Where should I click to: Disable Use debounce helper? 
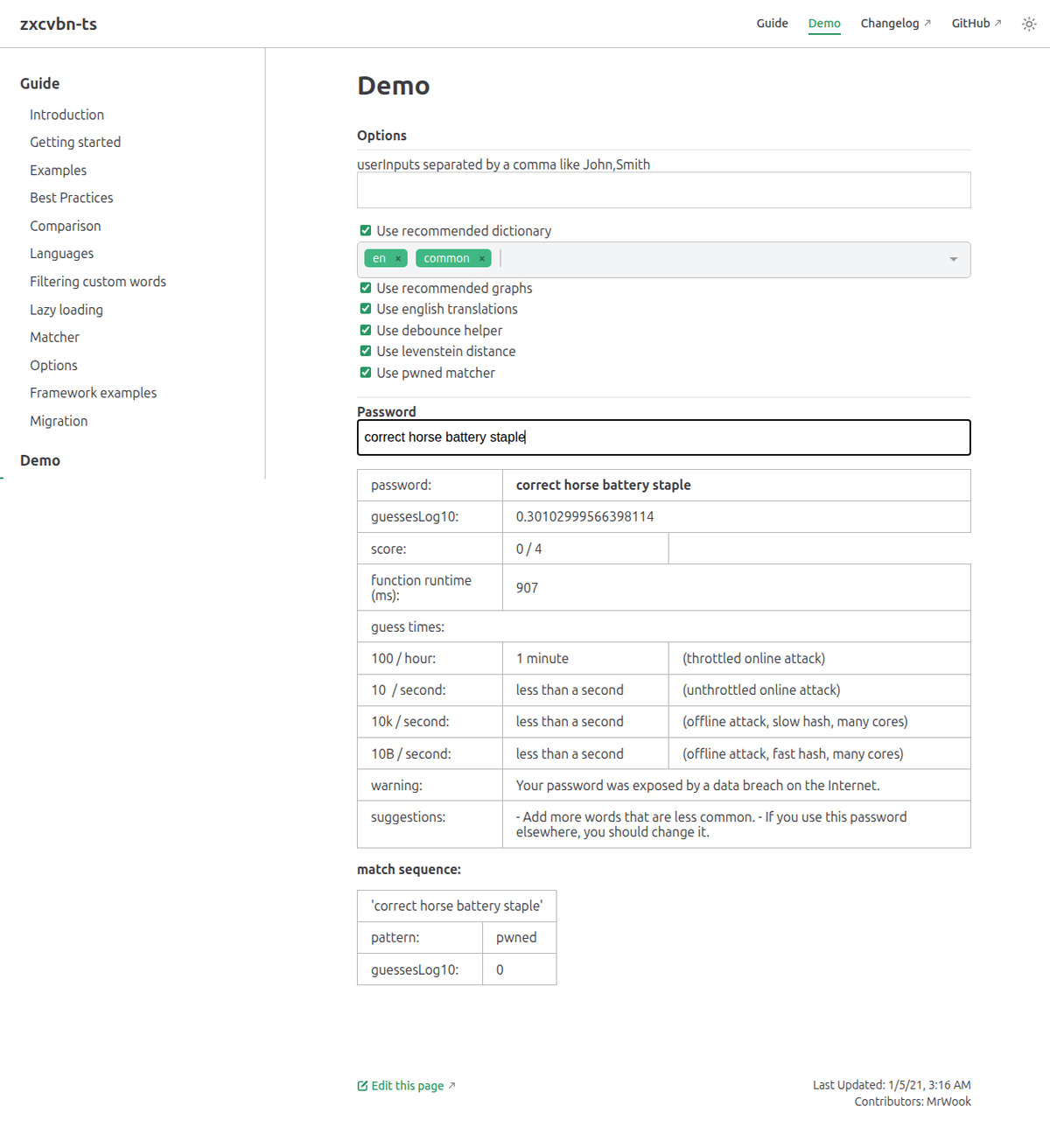(x=366, y=331)
